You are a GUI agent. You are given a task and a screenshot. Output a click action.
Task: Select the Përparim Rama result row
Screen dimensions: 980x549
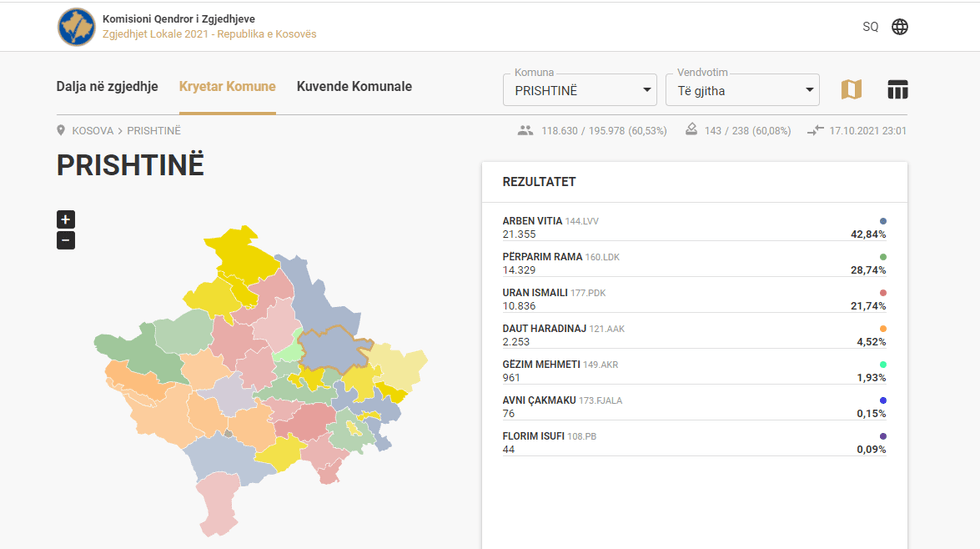(x=694, y=263)
